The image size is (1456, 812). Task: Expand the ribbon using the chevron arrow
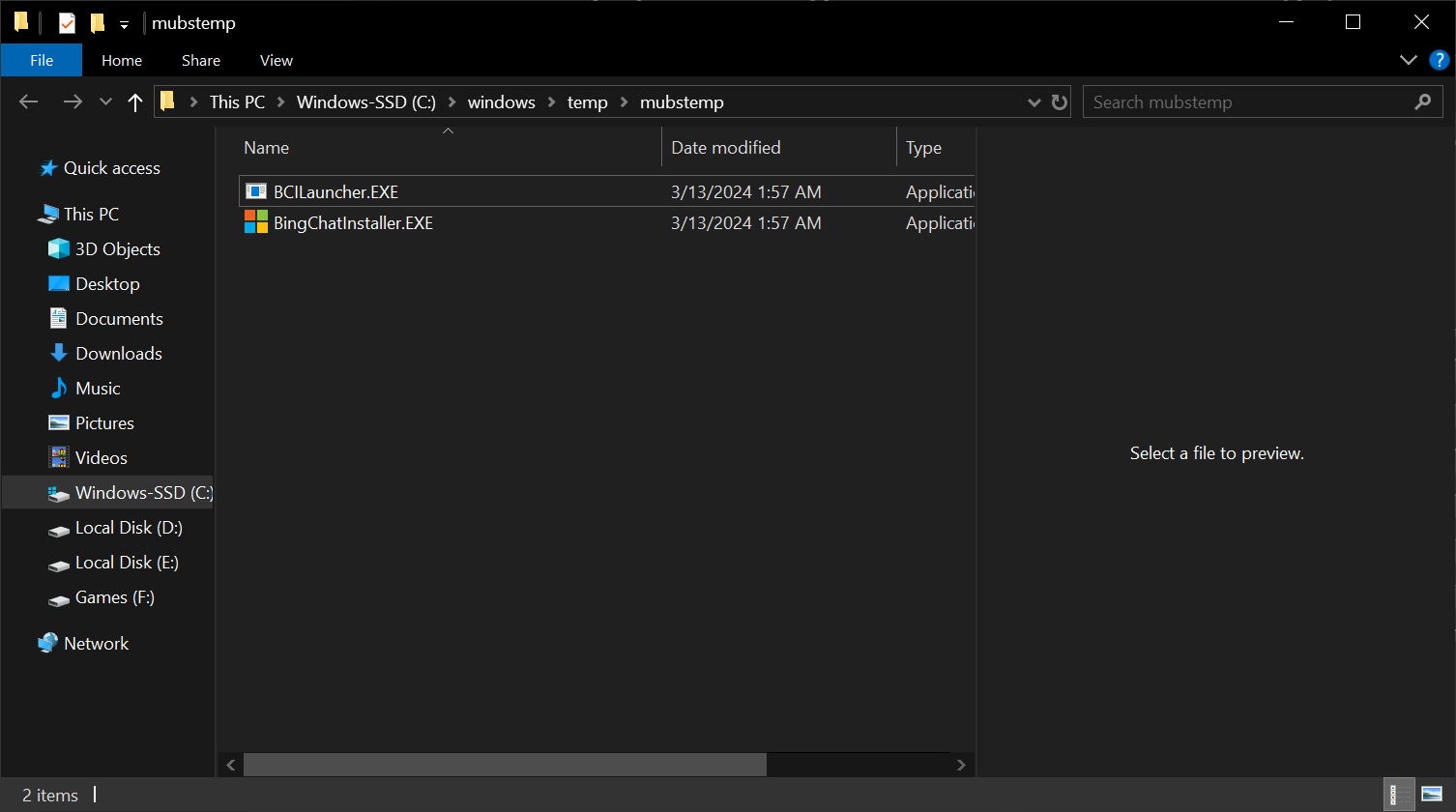click(x=1409, y=60)
